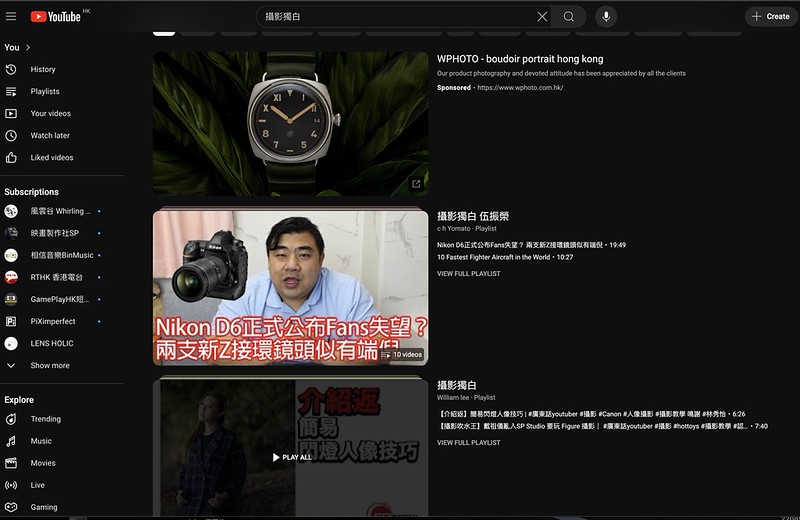Open the Your videos icon
Viewport: 800px width, 520px height.
point(11,113)
